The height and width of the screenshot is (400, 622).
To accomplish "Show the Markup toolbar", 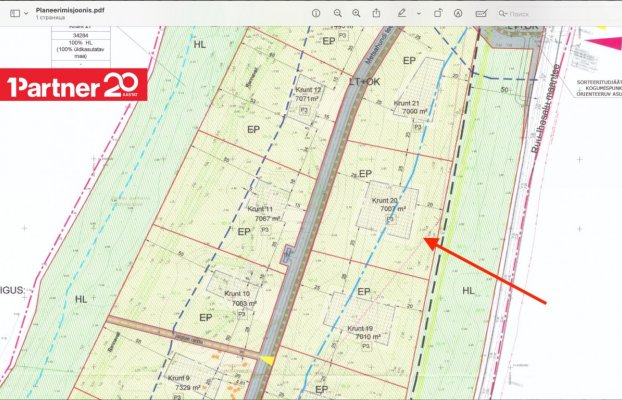I will (457, 14).
